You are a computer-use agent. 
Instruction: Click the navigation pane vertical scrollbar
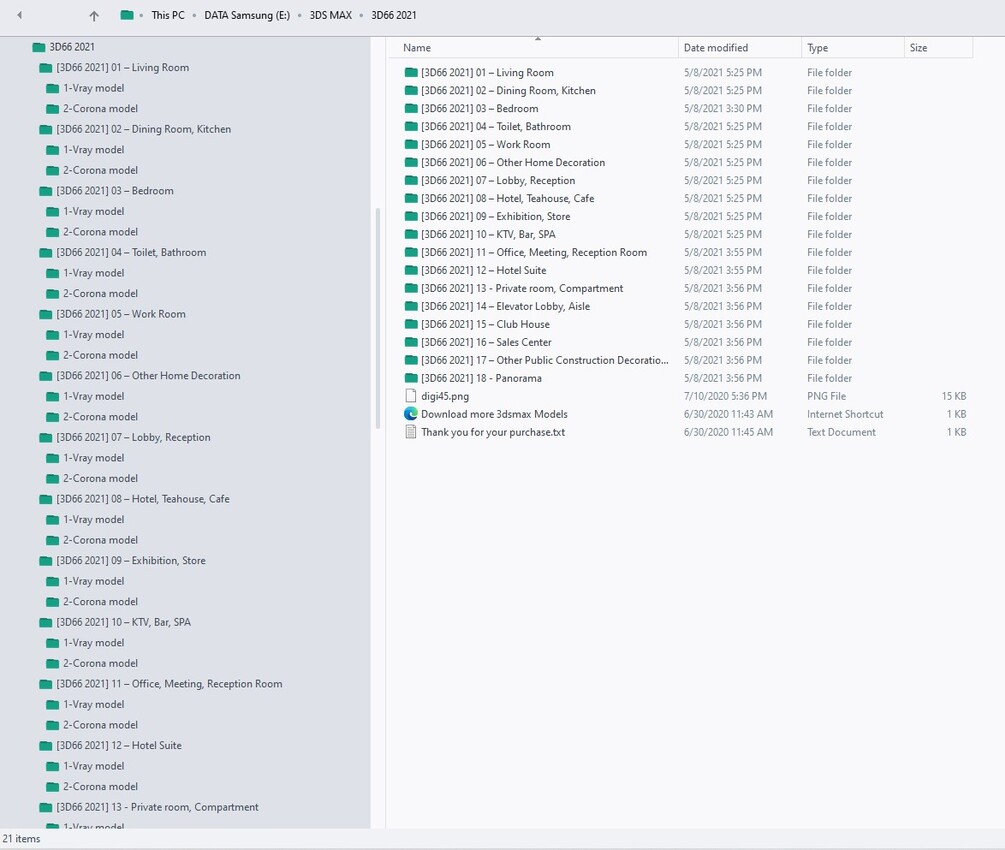(x=378, y=319)
